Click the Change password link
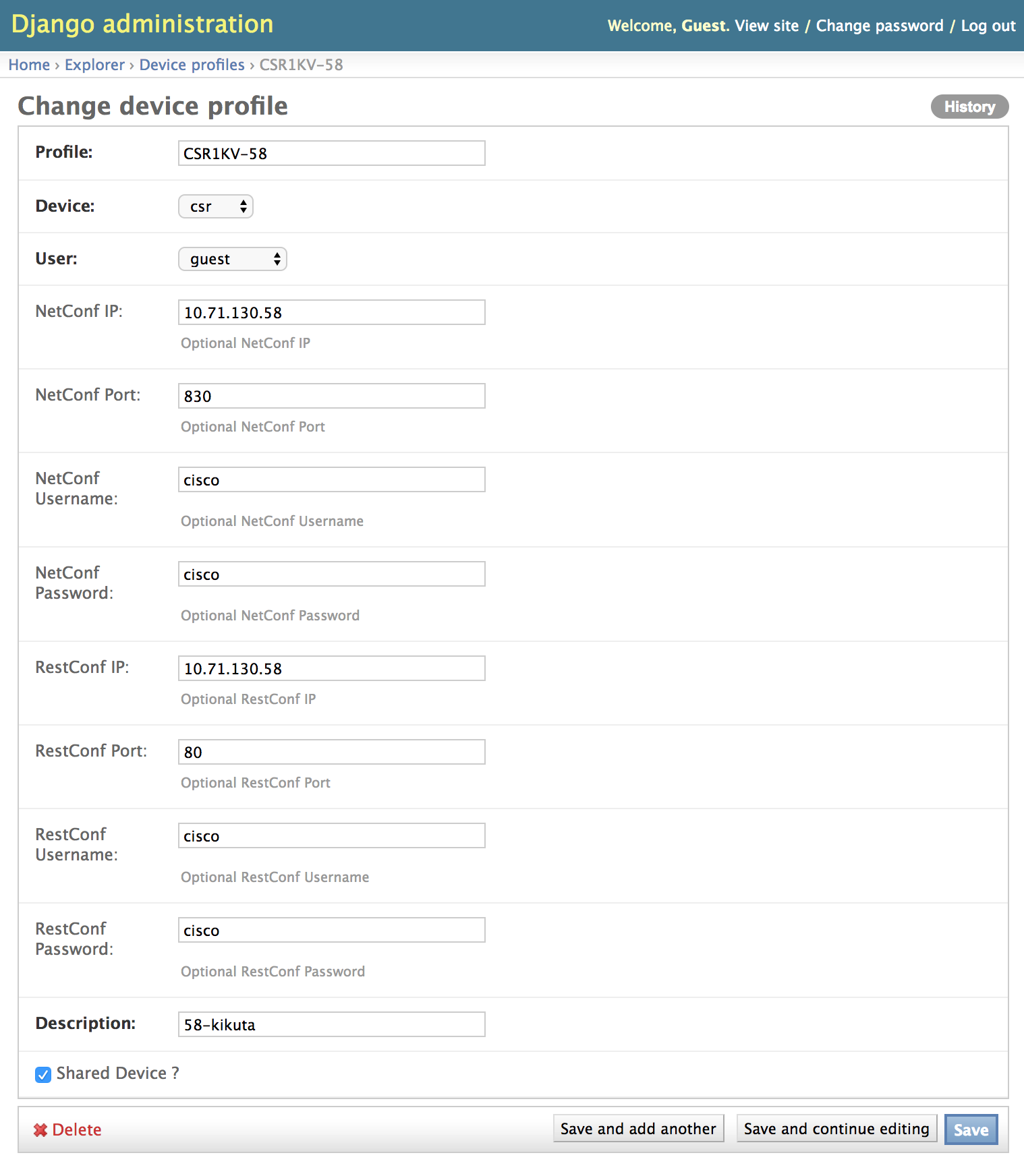The height and width of the screenshot is (1176, 1024). pos(880,26)
